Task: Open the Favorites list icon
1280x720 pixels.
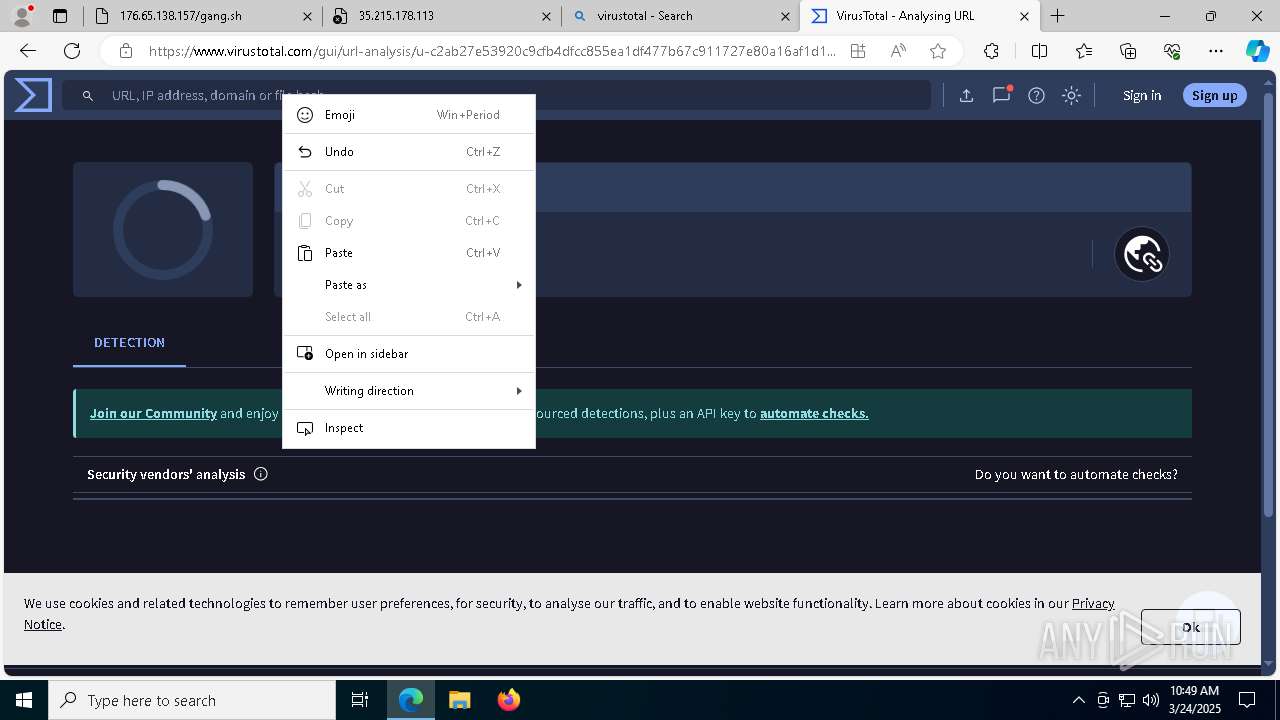Action: pyautogui.click(x=1084, y=51)
